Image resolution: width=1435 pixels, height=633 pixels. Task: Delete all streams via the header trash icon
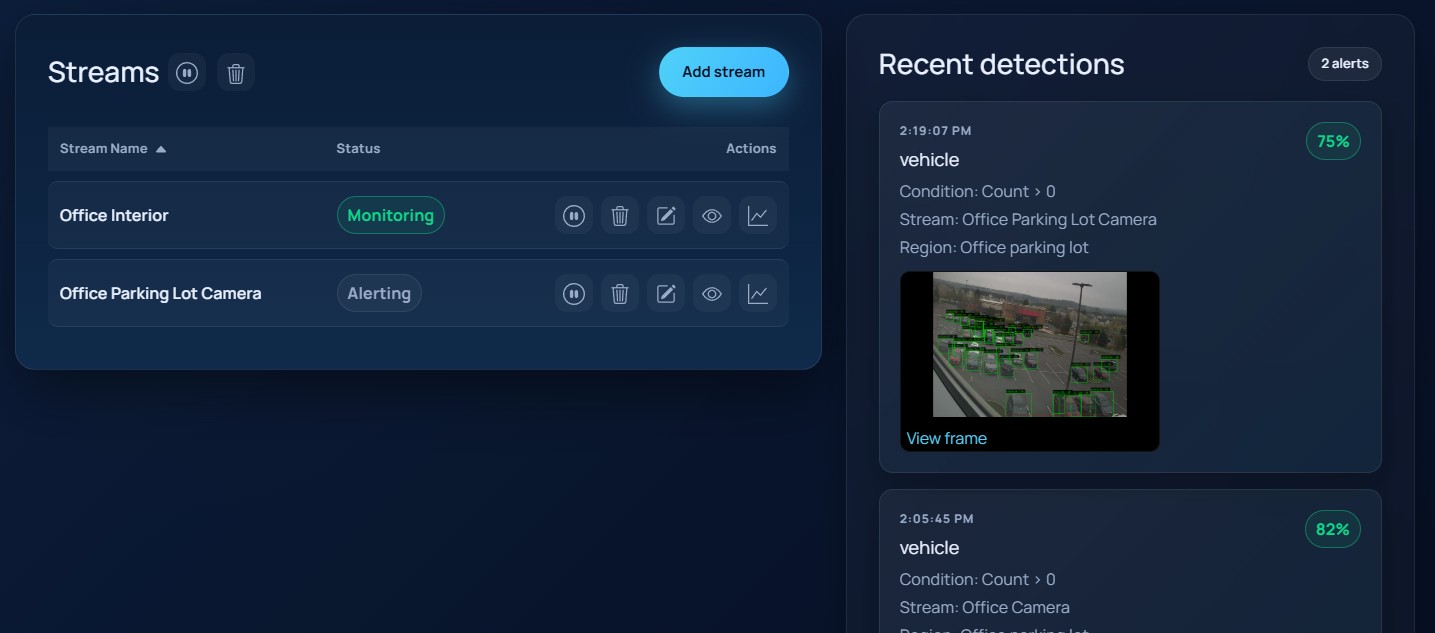236,72
